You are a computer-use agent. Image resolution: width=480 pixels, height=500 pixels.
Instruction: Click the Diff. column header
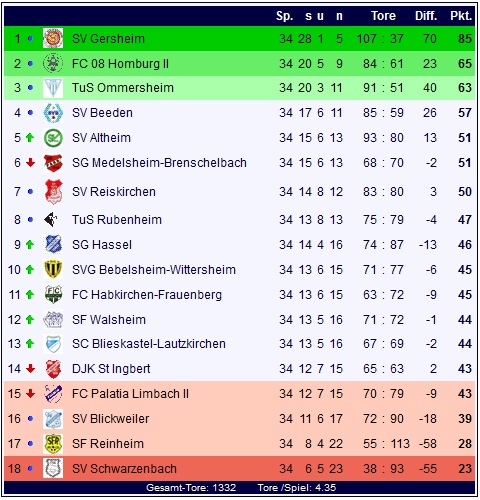(x=426, y=16)
